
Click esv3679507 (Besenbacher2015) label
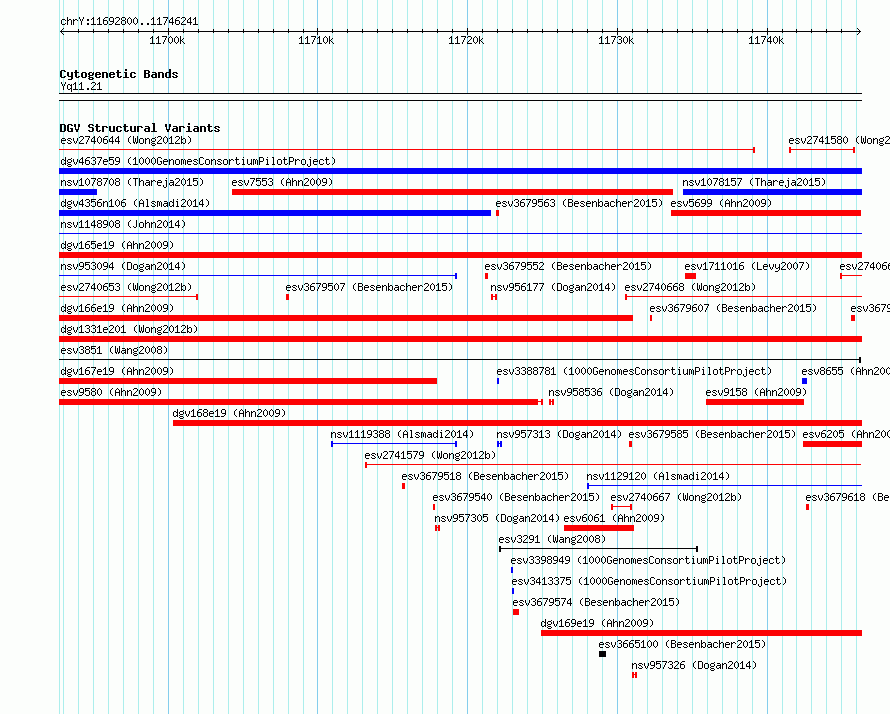click(370, 287)
